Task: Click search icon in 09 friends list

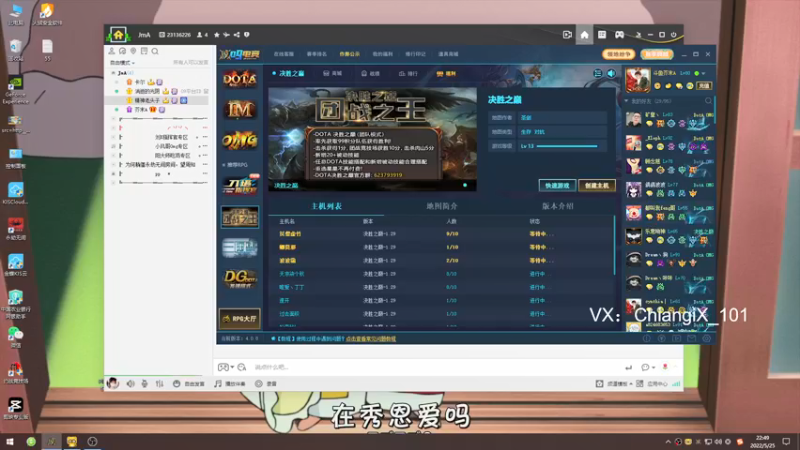Action: 708,101
